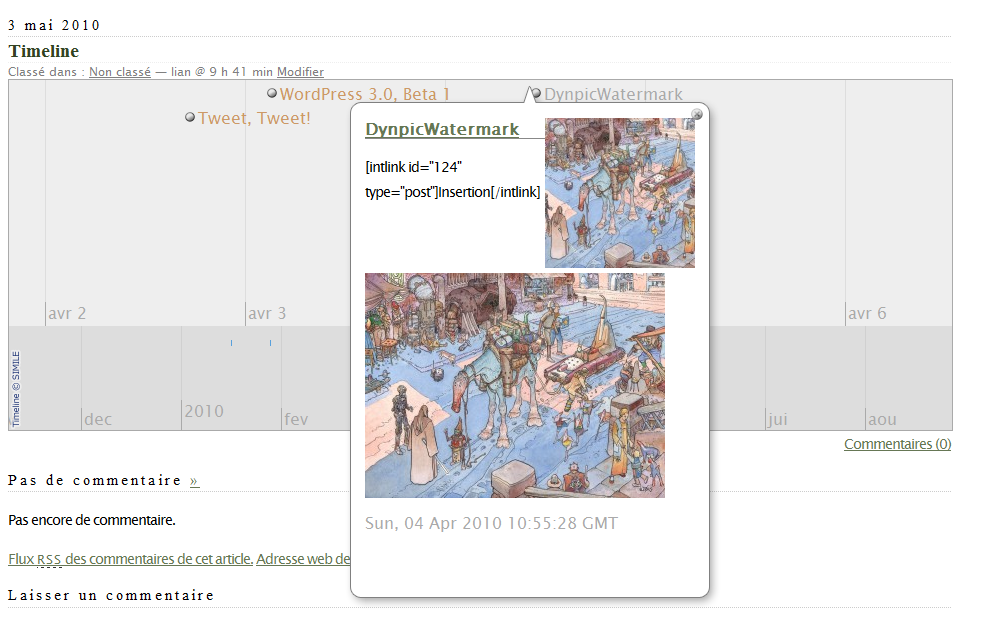The width and height of the screenshot is (1002, 627).
Task: Open the DynpicWatermark title link in popup
Action: (442, 129)
